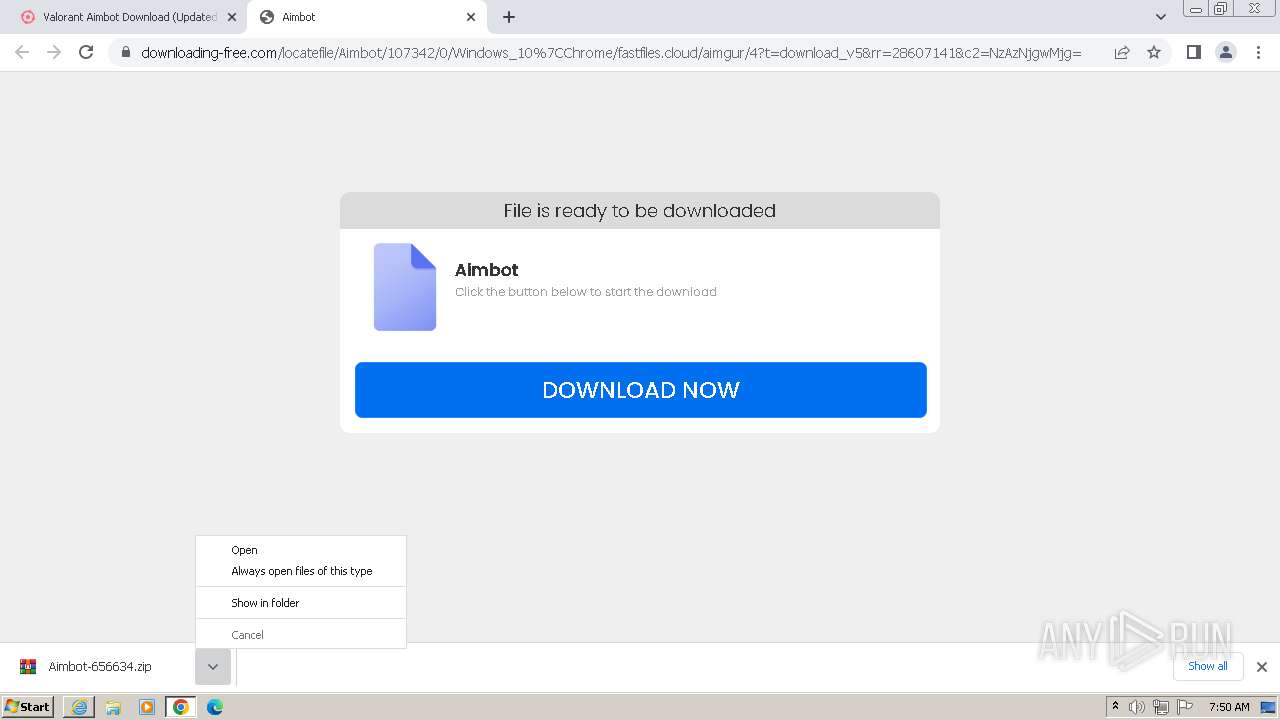The image size is (1280, 720).
Task: Click the browser forward arrow
Action: tap(54, 52)
